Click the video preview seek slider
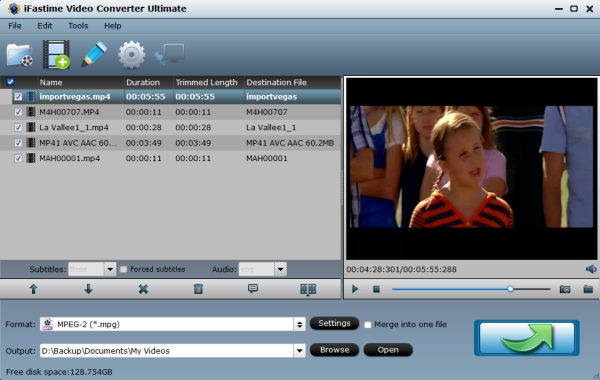Image resolution: width=600 pixels, height=380 pixels. click(x=471, y=289)
